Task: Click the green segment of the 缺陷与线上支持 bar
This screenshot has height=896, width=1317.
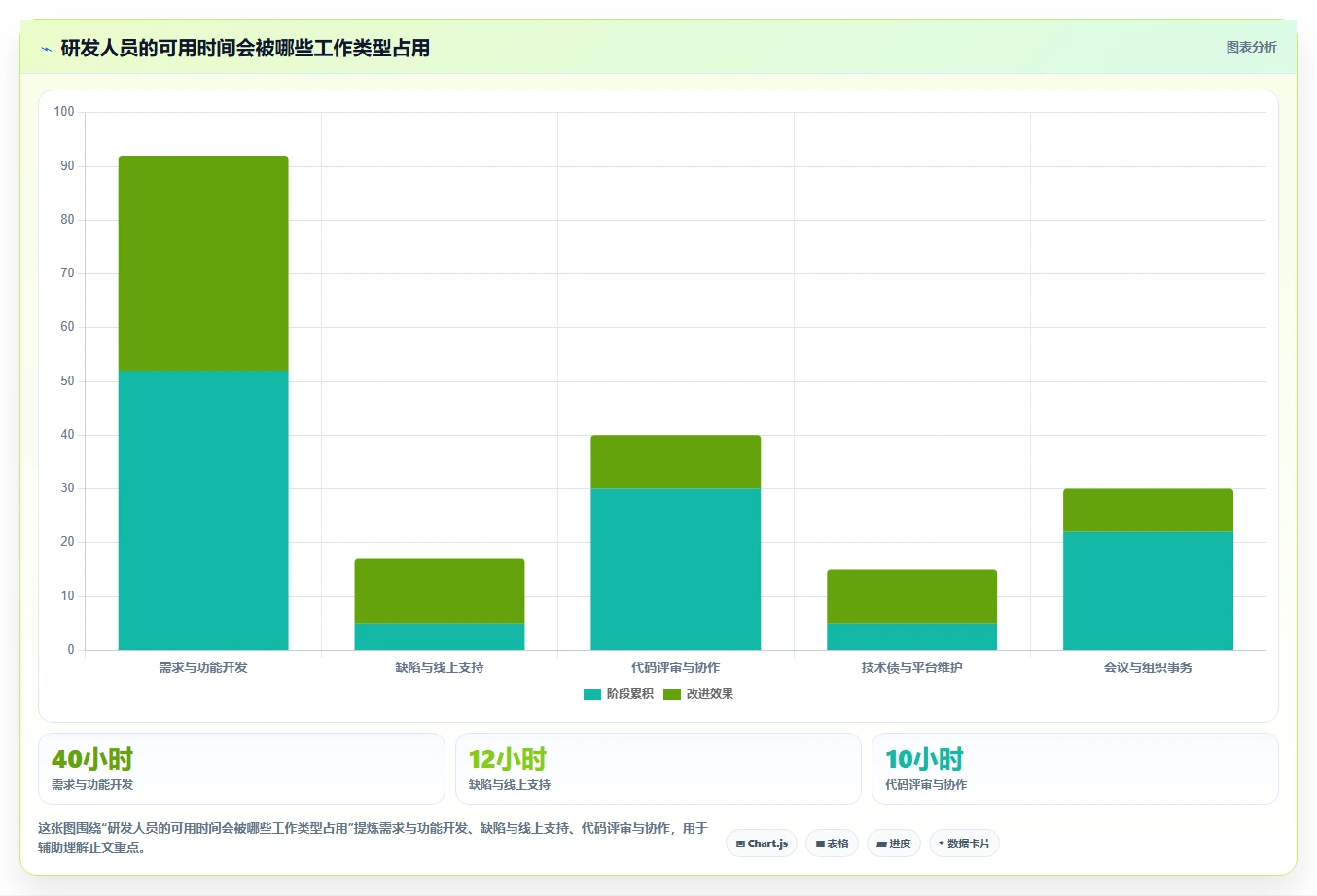Action: 440,591
